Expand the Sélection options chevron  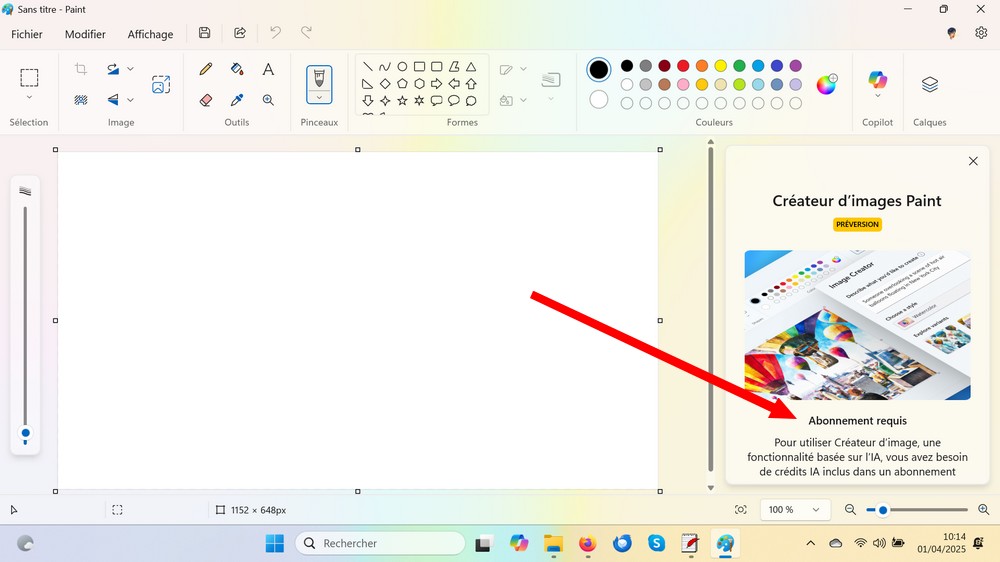point(29,98)
